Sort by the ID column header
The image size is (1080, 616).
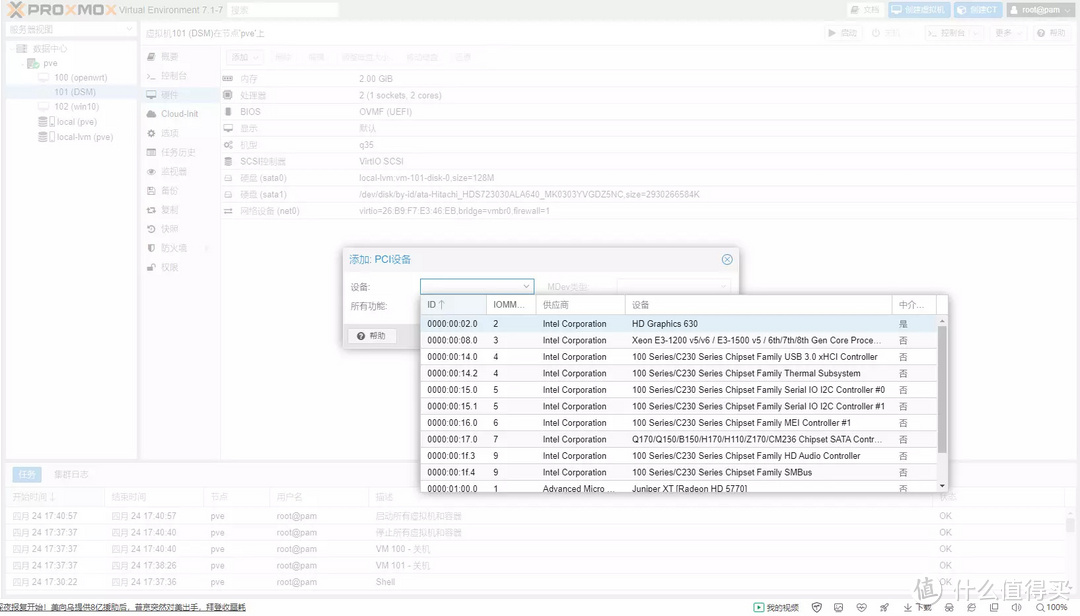point(453,305)
